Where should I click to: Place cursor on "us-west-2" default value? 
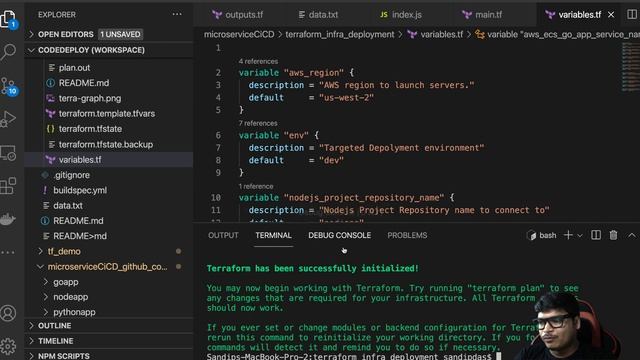coord(346,98)
